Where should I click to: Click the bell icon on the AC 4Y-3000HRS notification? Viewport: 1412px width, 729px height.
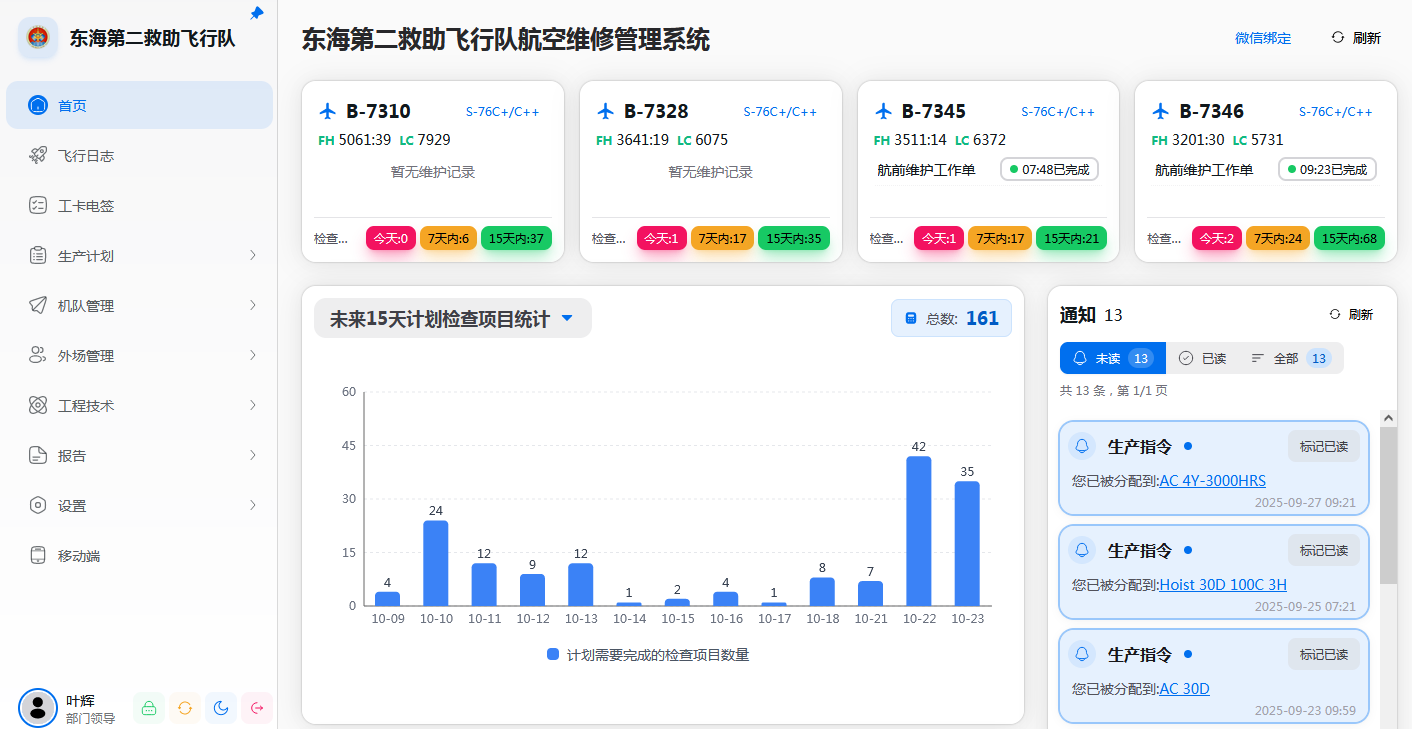tap(1081, 446)
